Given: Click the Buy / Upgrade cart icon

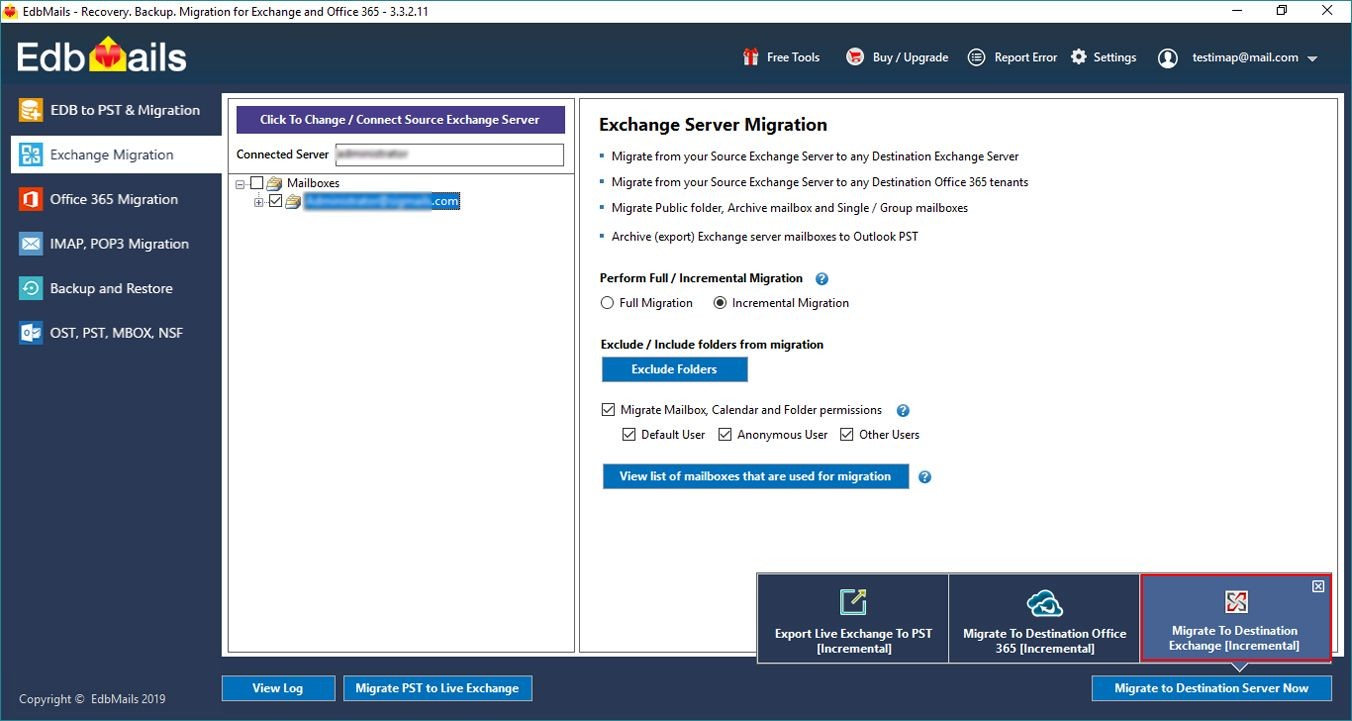Looking at the screenshot, I should pos(854,57).
